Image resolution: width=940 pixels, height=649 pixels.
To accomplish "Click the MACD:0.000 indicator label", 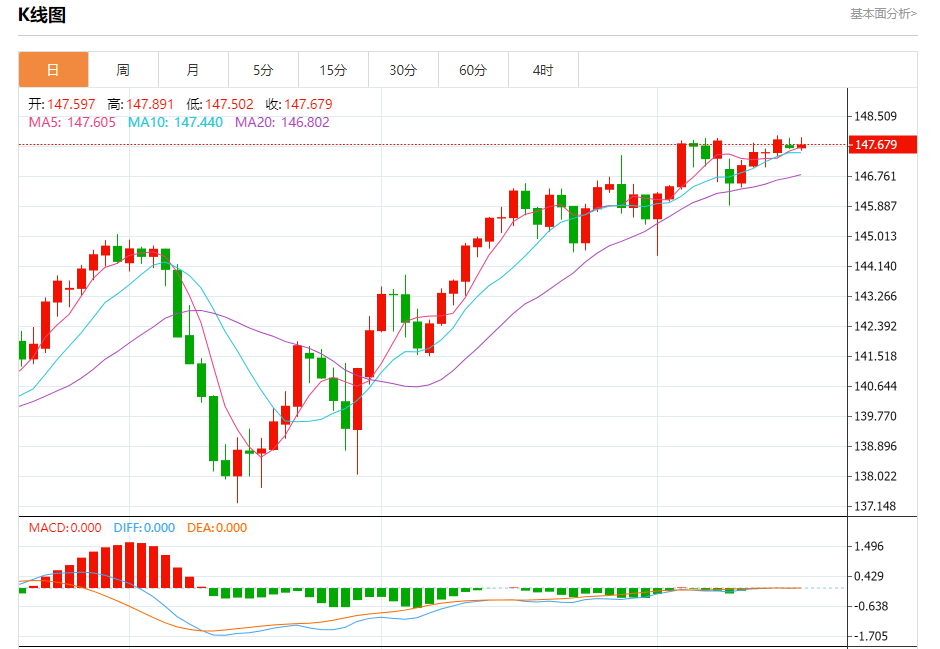I will click(x=65, y=527).
